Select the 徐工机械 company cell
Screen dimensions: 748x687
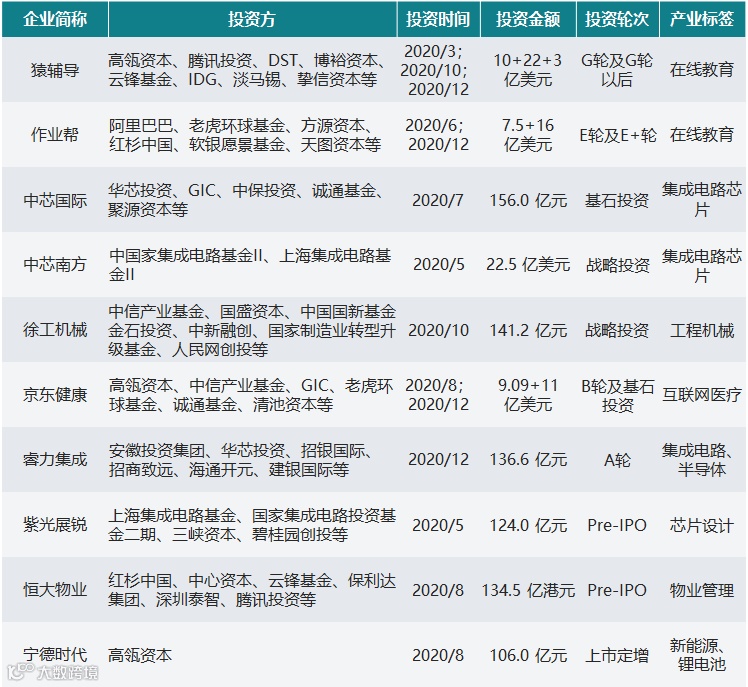point(55,330)
